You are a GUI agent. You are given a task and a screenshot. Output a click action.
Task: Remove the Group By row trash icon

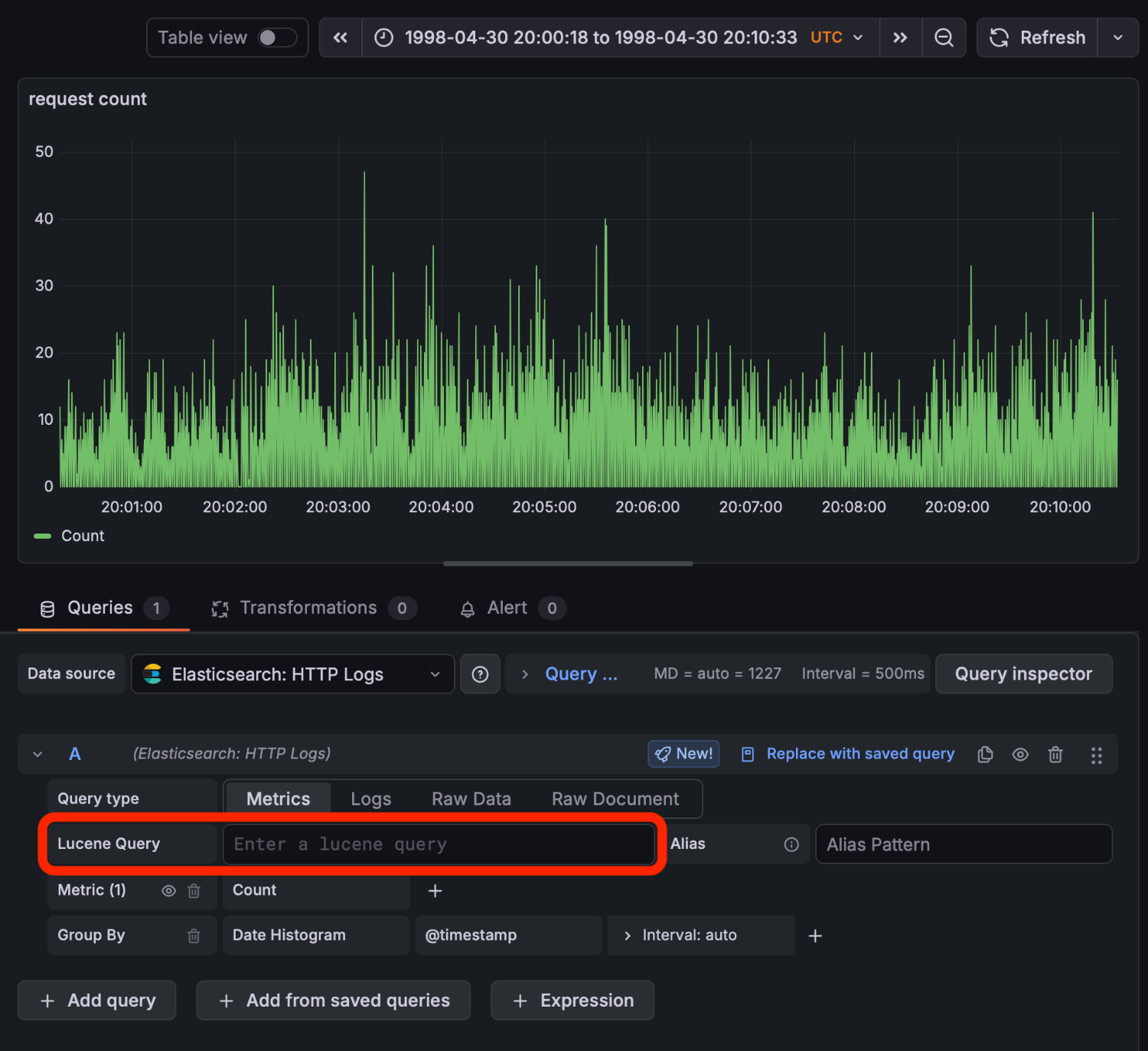pos(194,935)
